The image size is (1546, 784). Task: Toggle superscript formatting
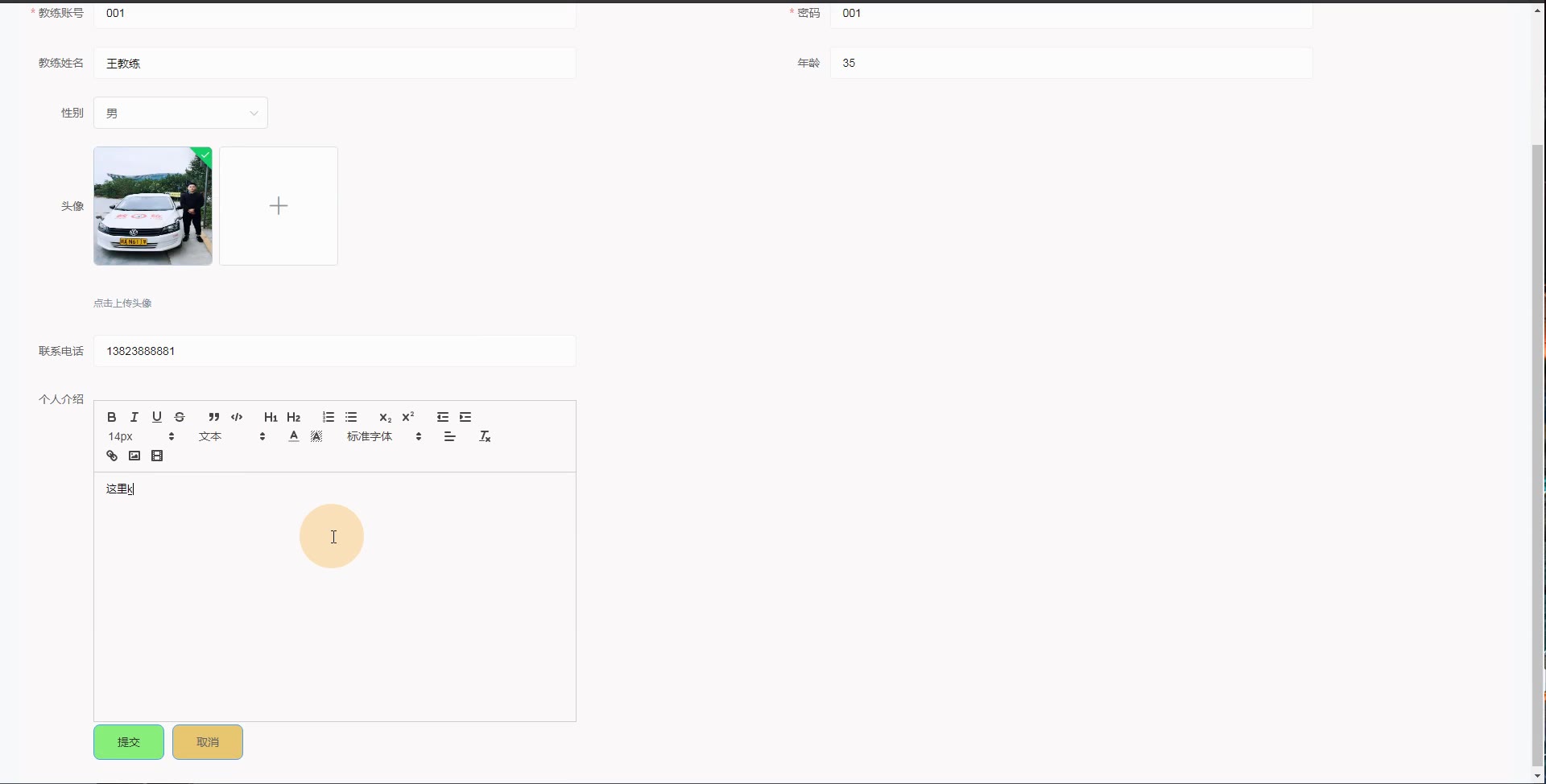408,417
